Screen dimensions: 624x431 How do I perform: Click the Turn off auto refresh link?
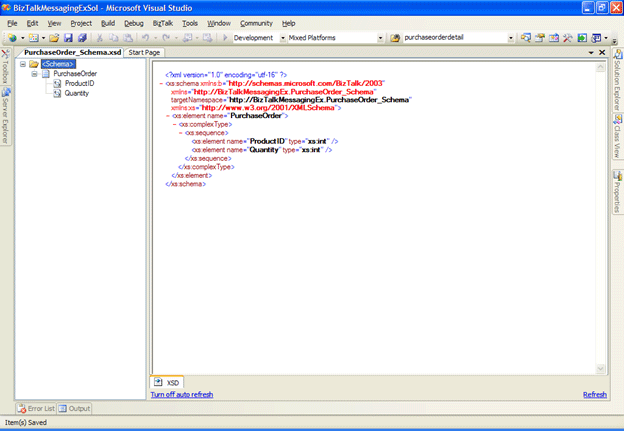click(182, 395)
